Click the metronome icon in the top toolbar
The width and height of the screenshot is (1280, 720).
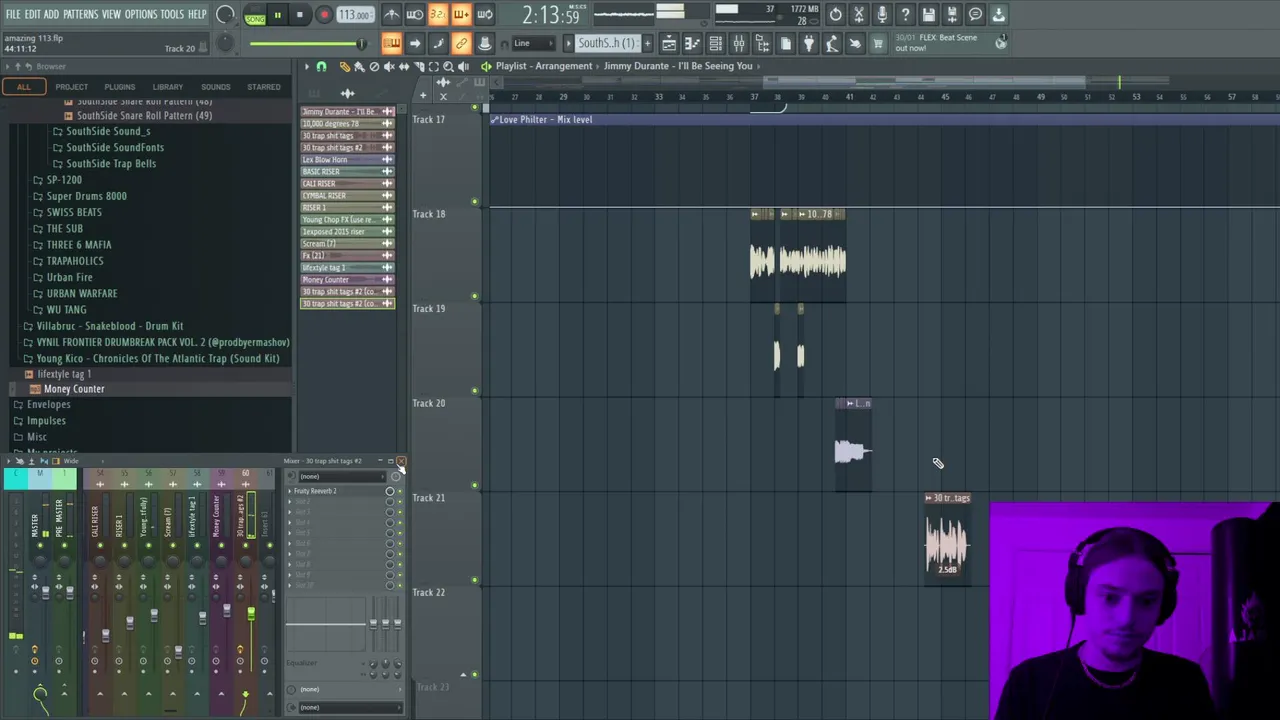[391, 15]
